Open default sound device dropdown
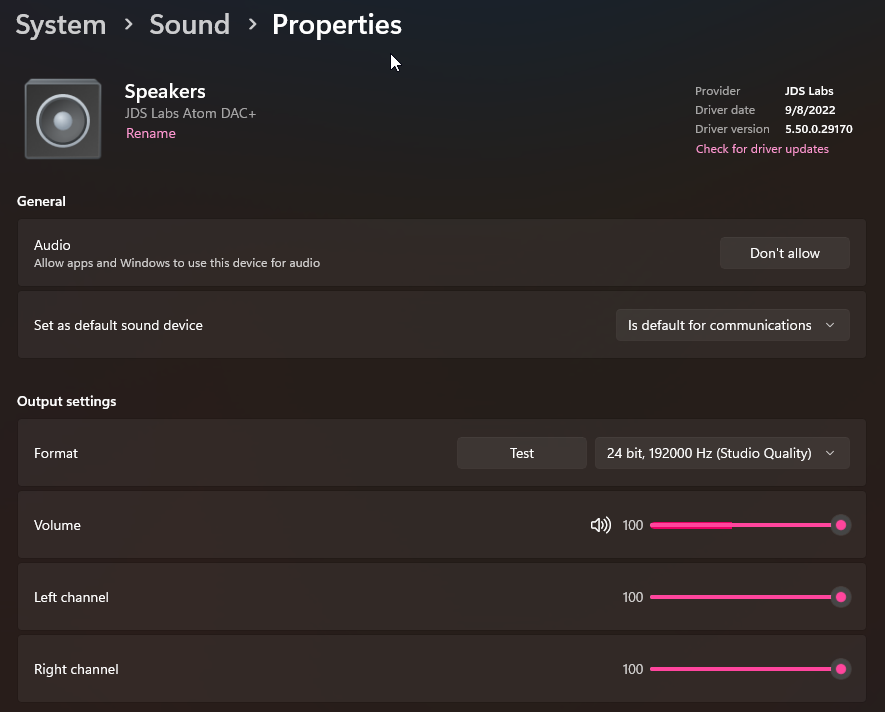The image size is (885, 712). tap(733, 325)
